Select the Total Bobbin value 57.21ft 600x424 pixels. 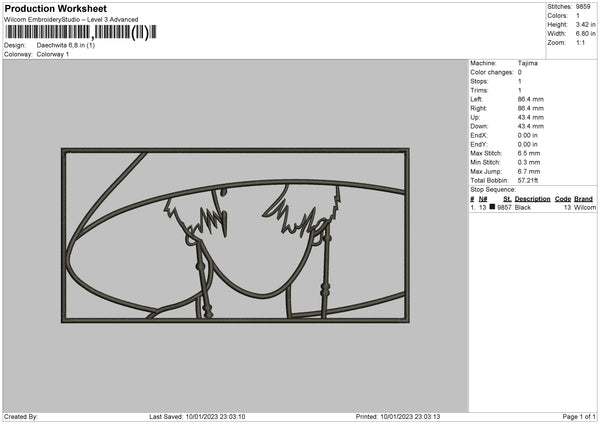click(528, 180)
